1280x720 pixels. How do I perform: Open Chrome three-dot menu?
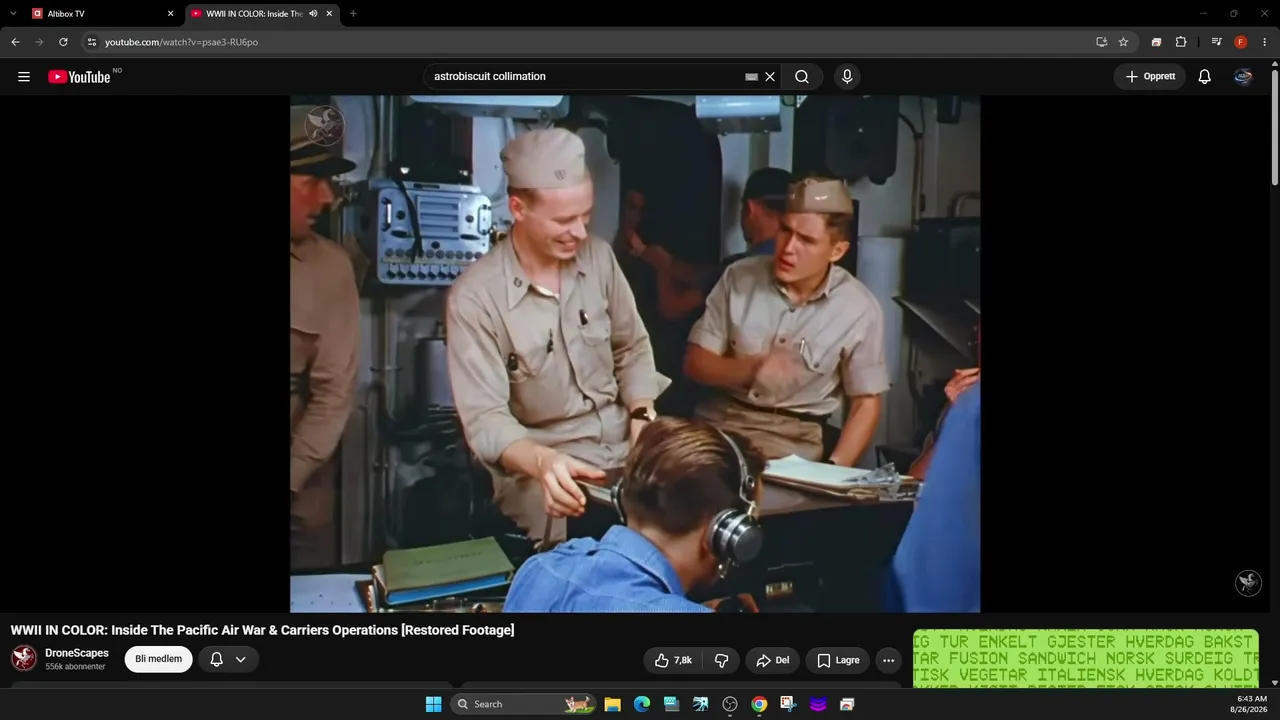click(x=1265, y=42)
